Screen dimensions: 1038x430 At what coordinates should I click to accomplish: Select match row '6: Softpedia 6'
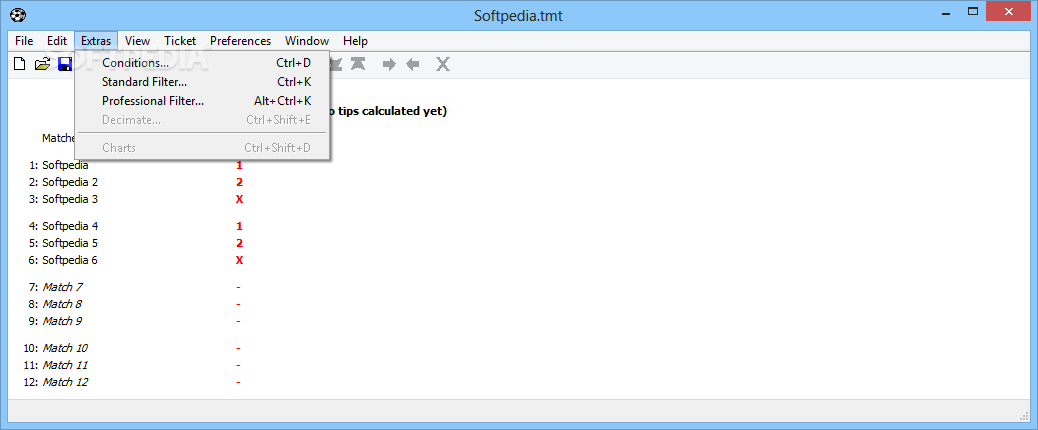(x=64, y=261)
